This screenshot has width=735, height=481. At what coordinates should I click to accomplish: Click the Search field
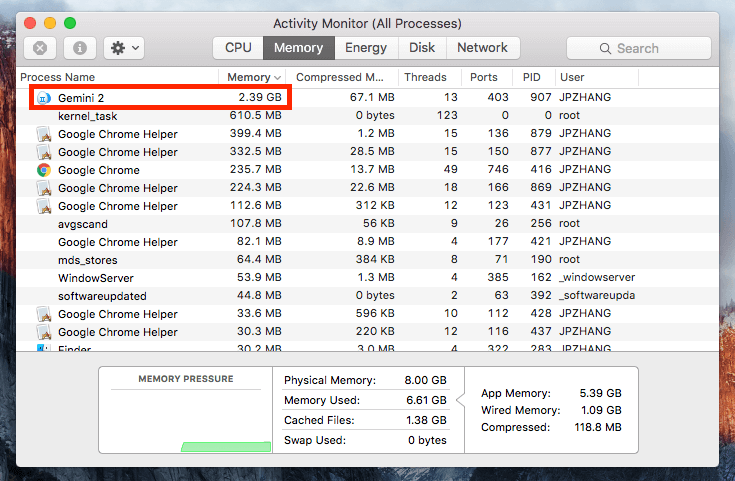coord(638,48)
